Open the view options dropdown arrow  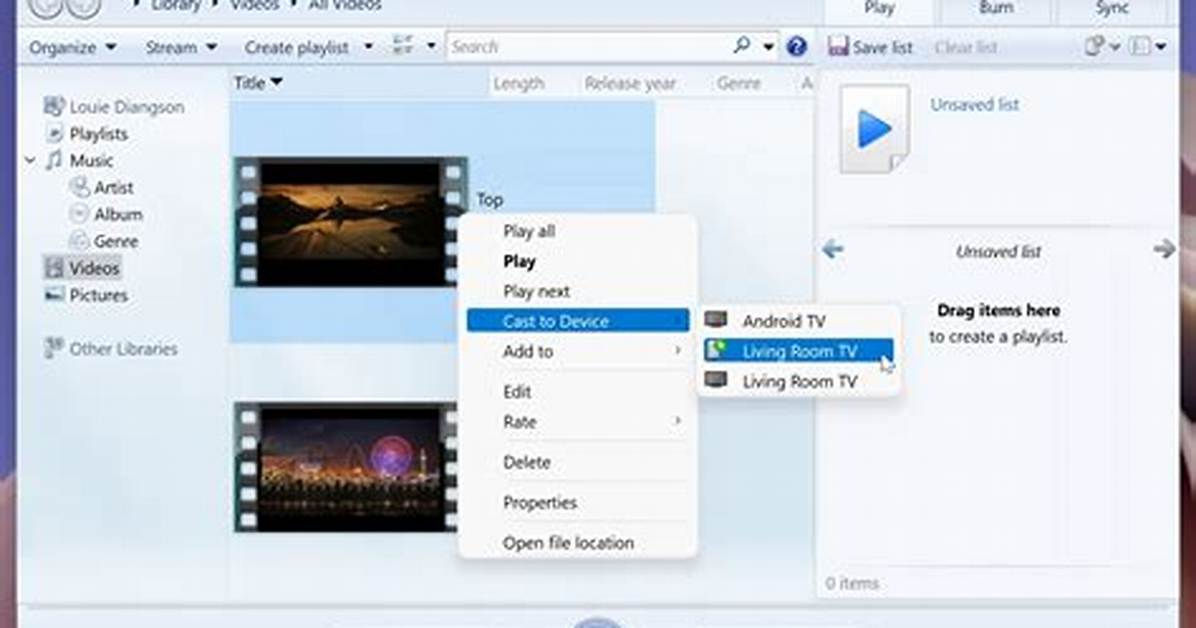(431, 46)
